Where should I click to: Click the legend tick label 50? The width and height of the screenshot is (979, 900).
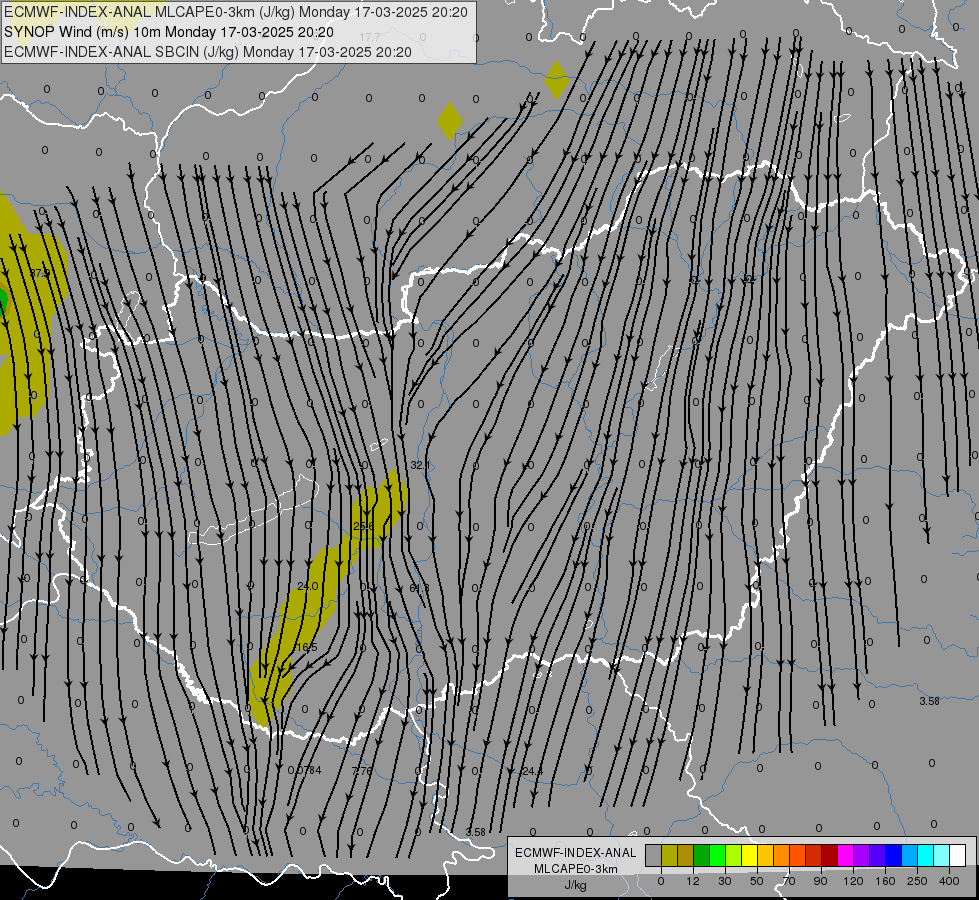[757, 881]
